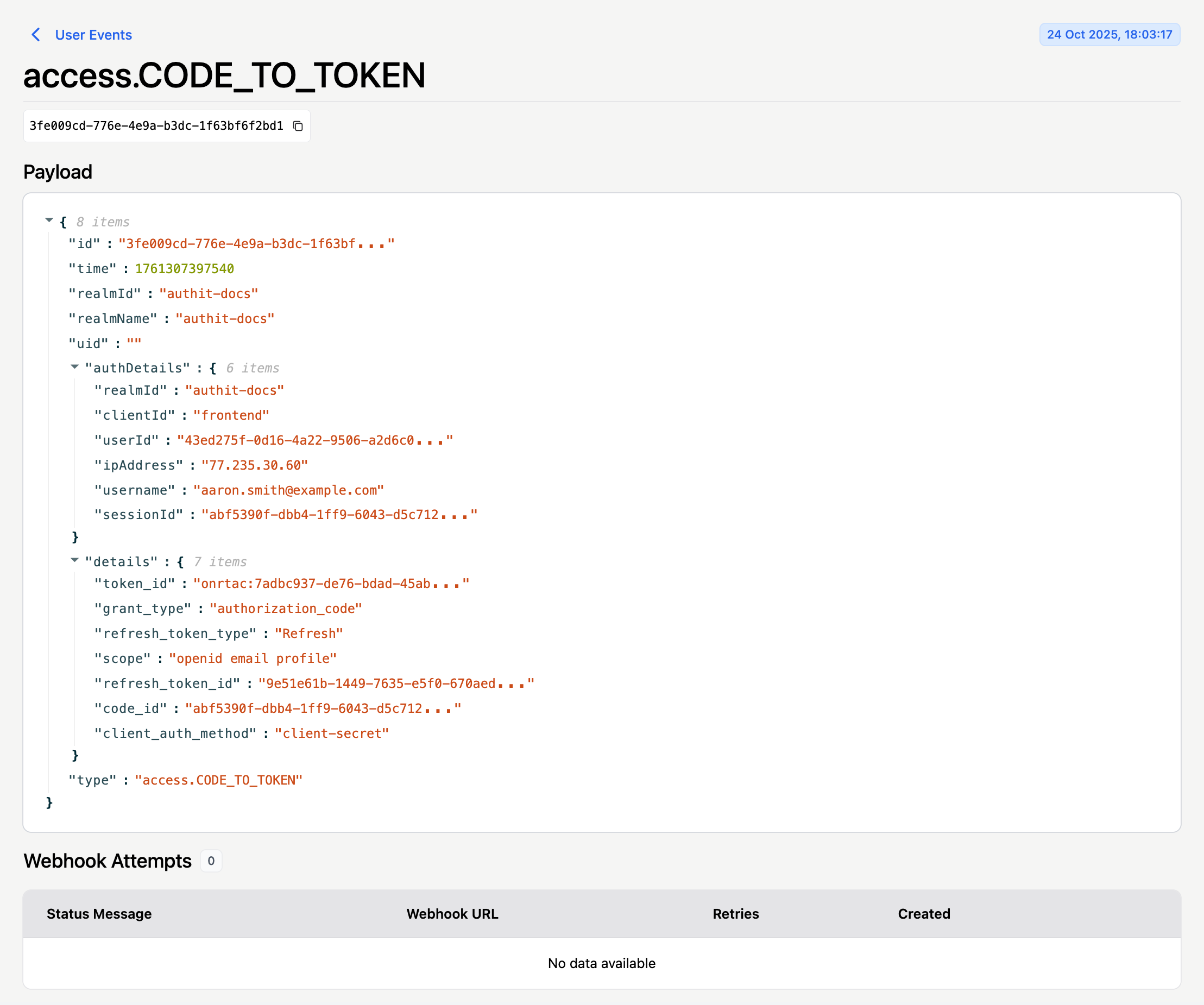Sort by Status Message column
This screenshot has height=1005, width=1204.
[x=99, y=914]
